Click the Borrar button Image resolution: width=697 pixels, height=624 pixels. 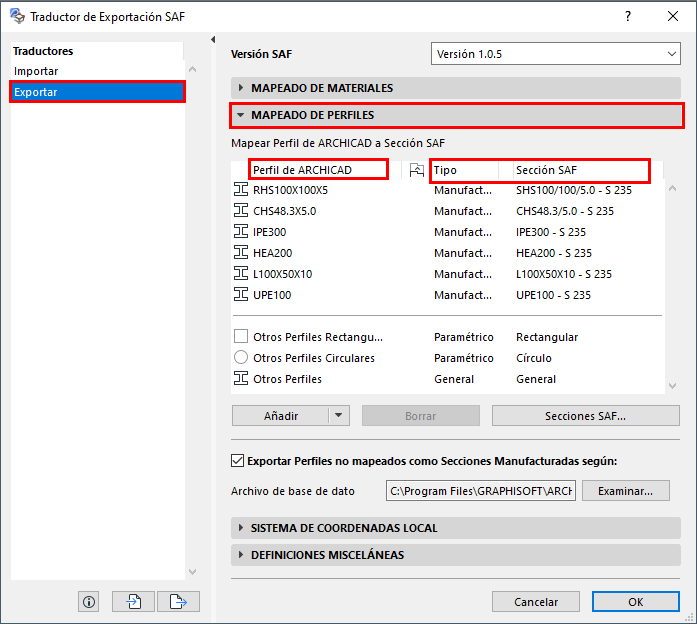421,416
